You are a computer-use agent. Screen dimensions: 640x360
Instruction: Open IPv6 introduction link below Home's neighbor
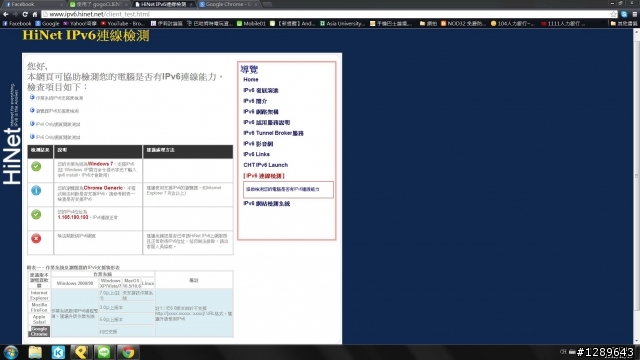pos(255,101)
